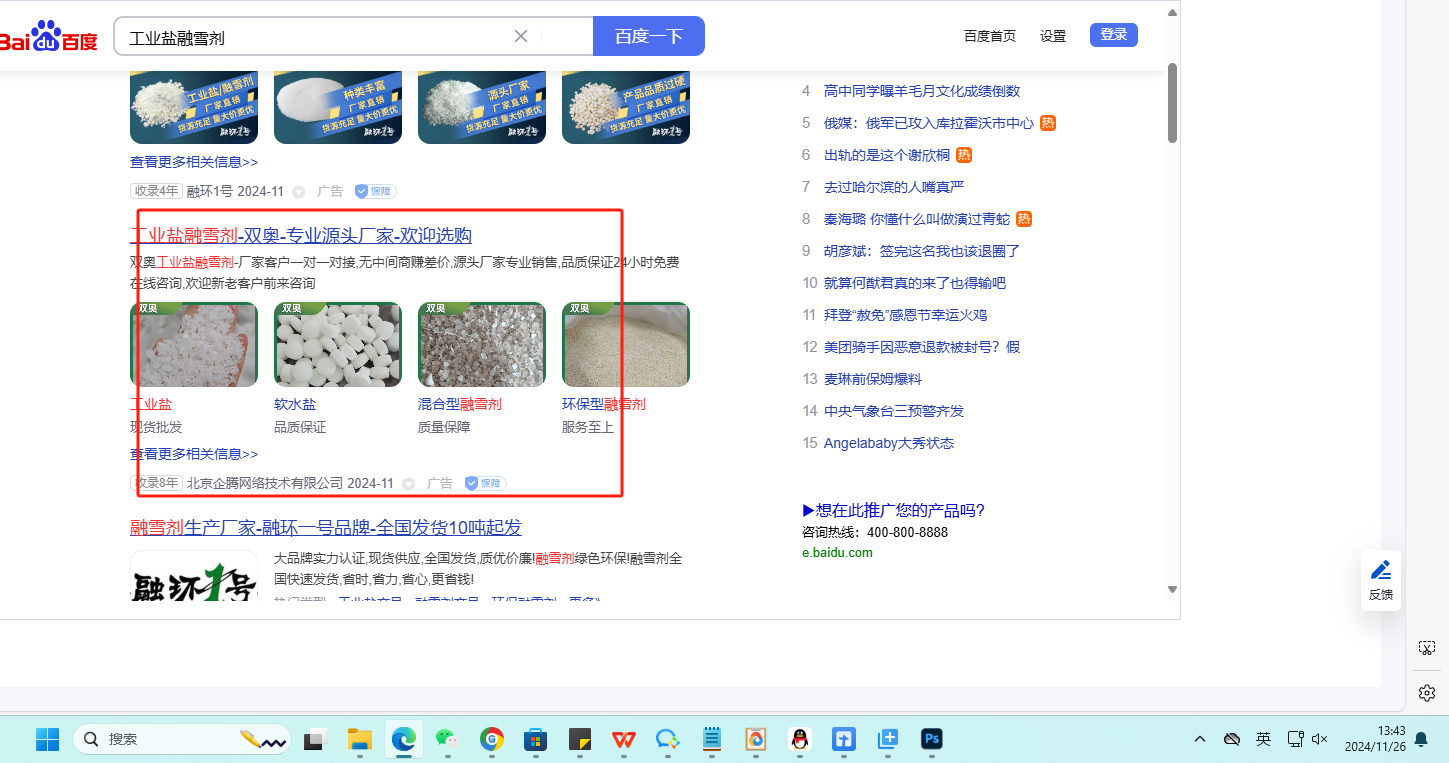1449x763 pixels.
Task: Launch Photoshop from the taskbar
Action: (x=931, y=739)
